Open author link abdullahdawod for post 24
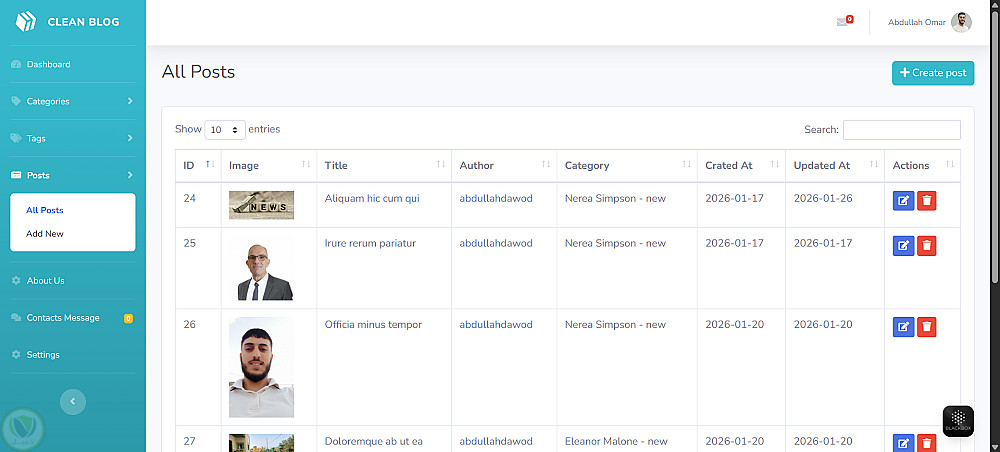 (x=496, y=198)
